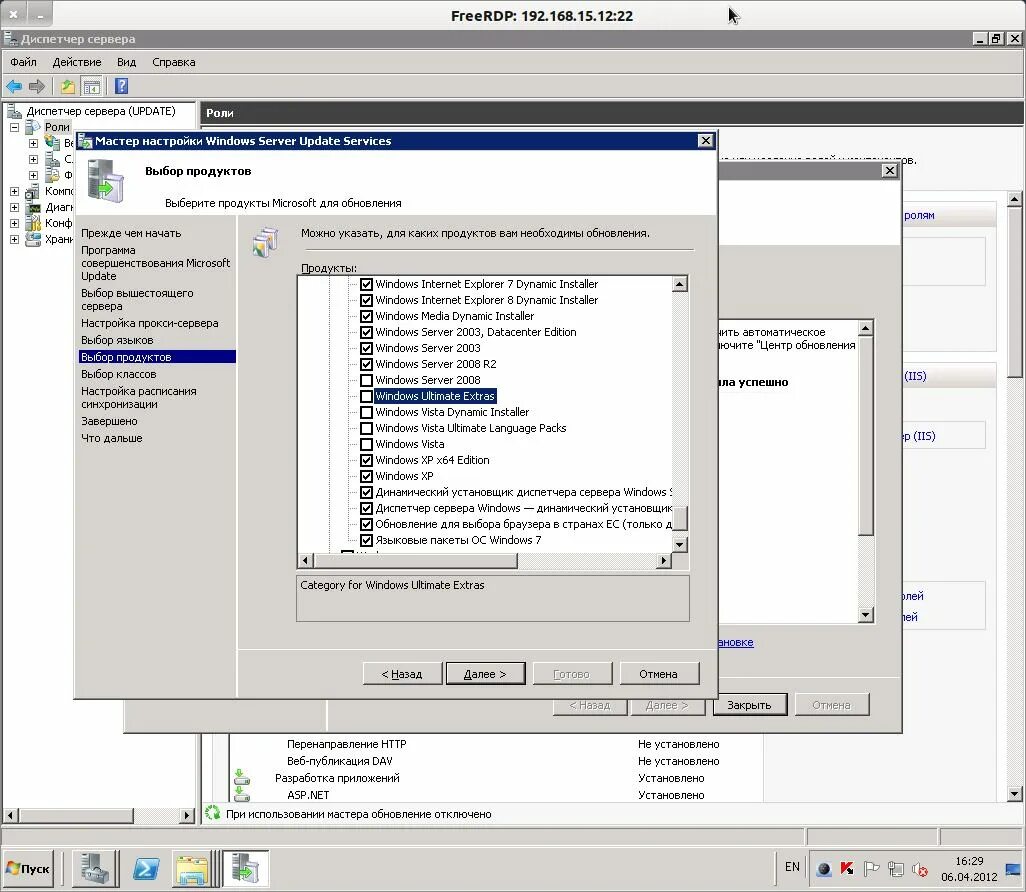Click the Далее > button in wizard

(x=485, y=673)
